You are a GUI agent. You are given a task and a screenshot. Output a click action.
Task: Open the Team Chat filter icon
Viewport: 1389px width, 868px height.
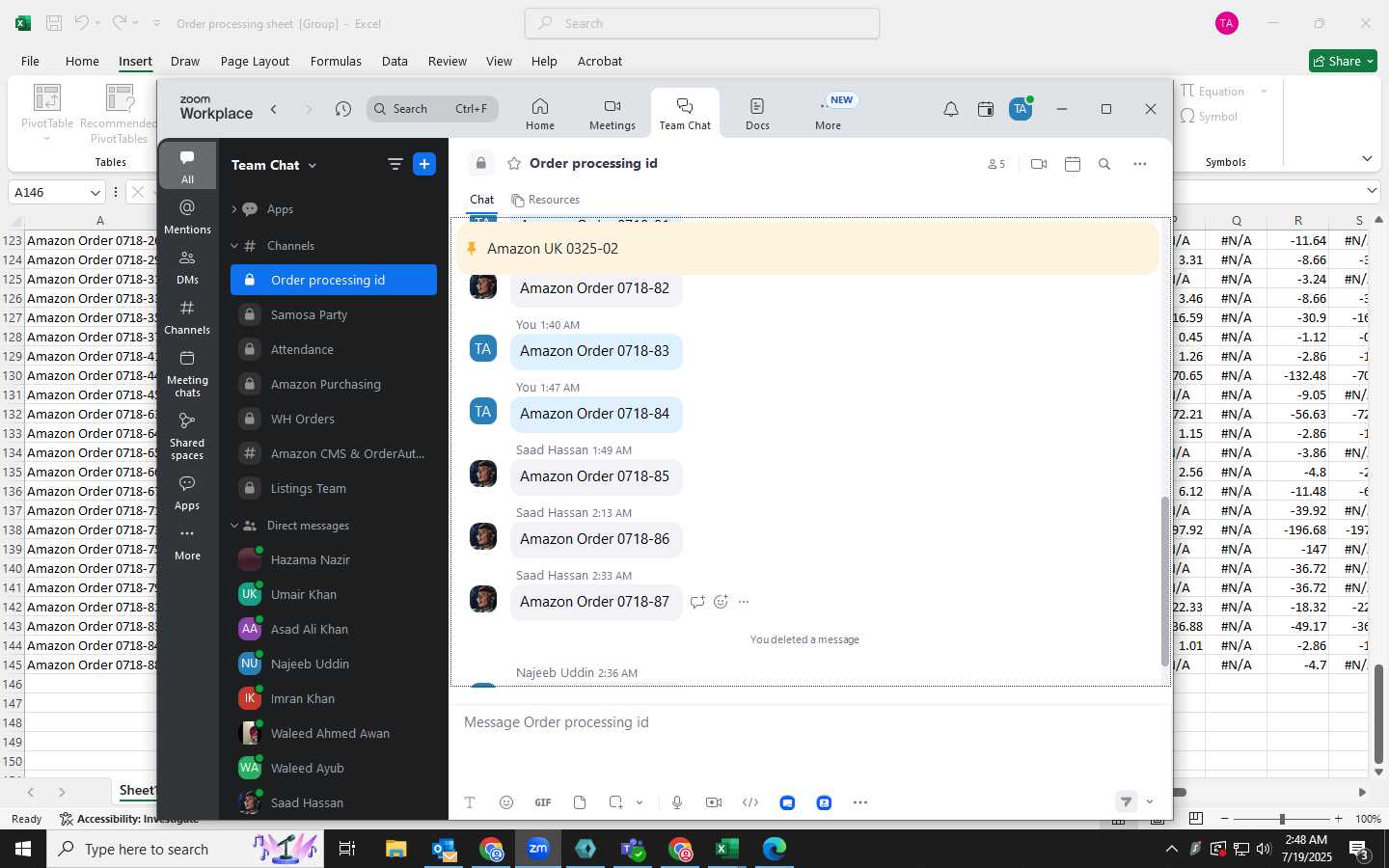[395, 164]
